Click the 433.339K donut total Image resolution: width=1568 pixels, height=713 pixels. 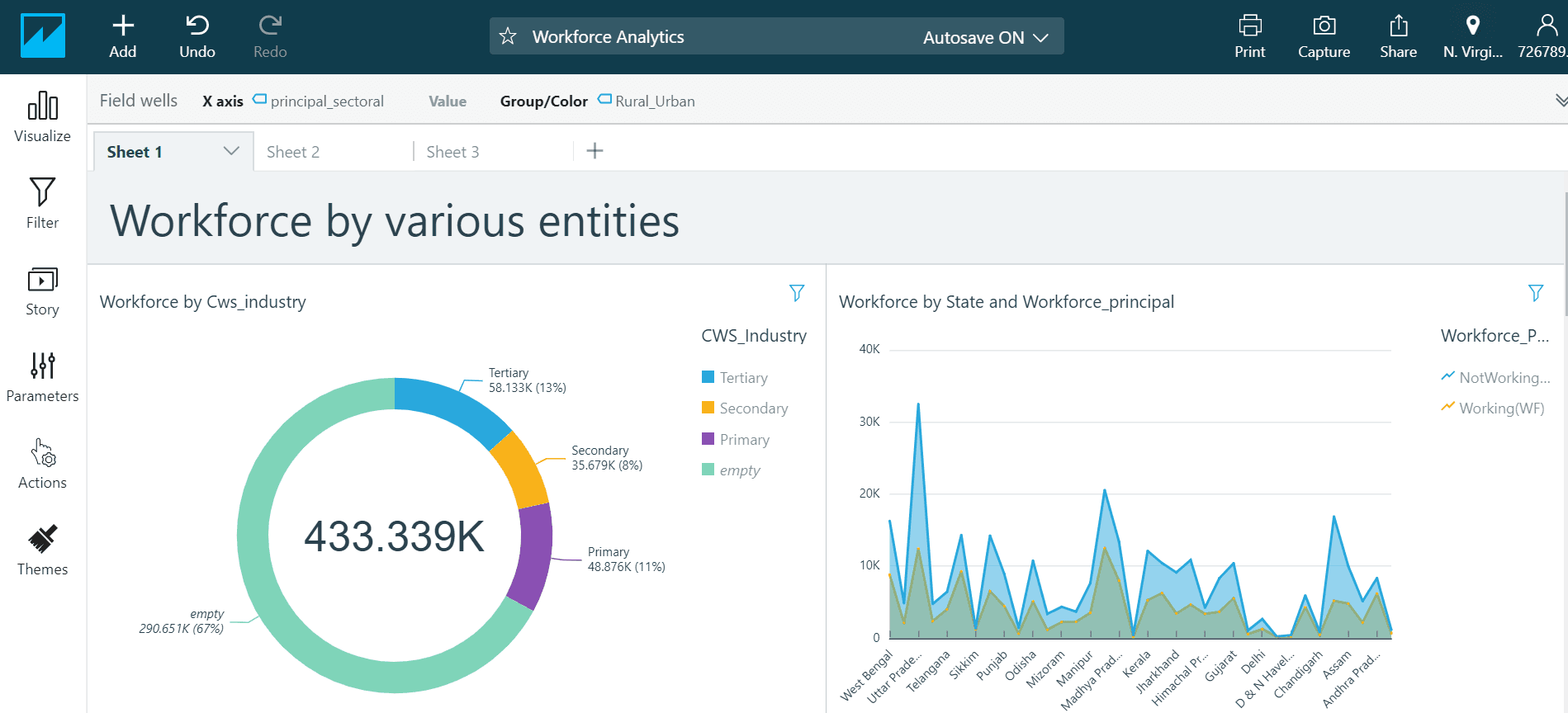(395, 536)
